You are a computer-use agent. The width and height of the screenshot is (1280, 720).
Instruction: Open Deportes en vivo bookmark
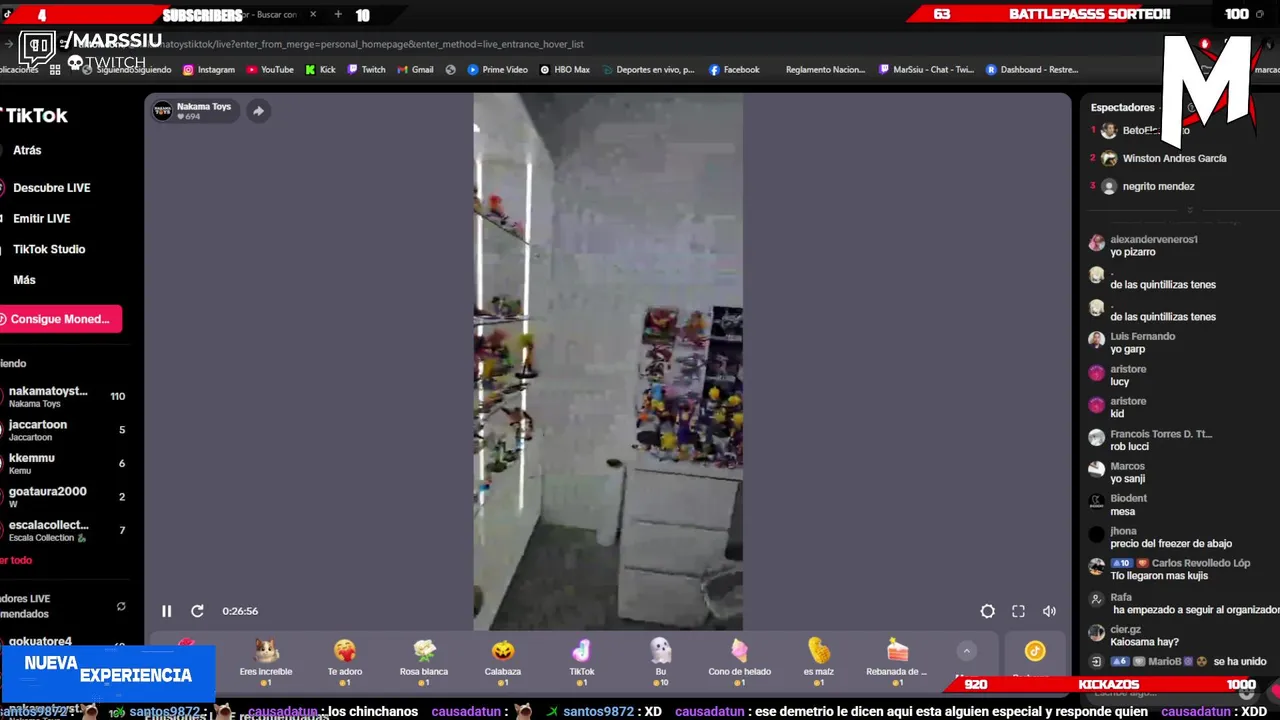click(648, 70)
